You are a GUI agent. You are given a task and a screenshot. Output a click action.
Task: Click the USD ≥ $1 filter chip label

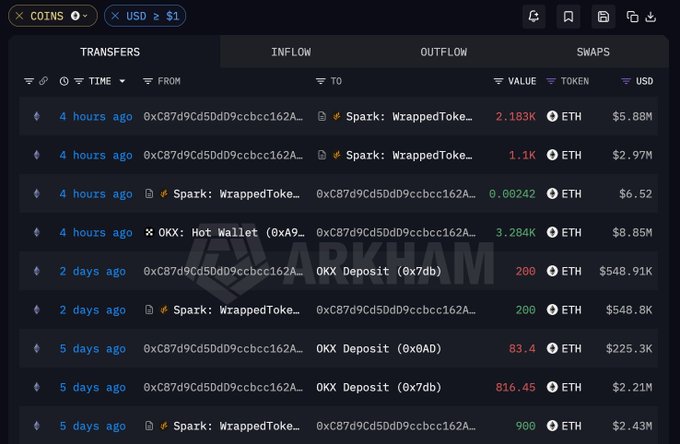tap(153, 16)
